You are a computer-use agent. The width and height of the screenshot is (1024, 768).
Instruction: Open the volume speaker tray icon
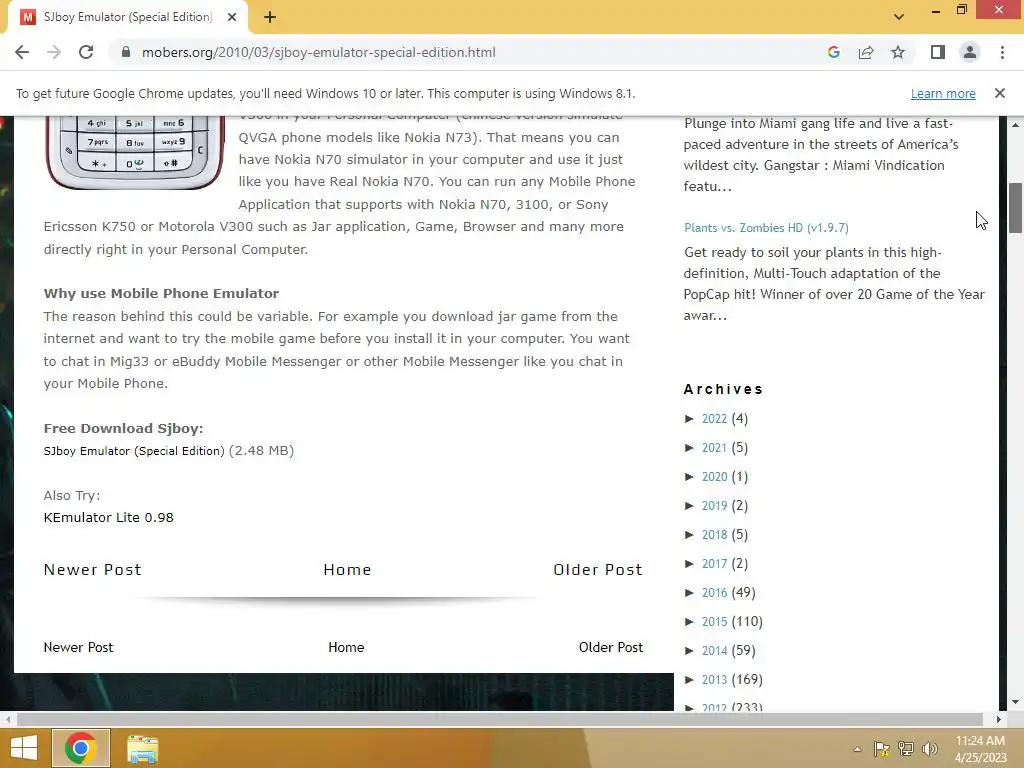[x=929, y=749]
